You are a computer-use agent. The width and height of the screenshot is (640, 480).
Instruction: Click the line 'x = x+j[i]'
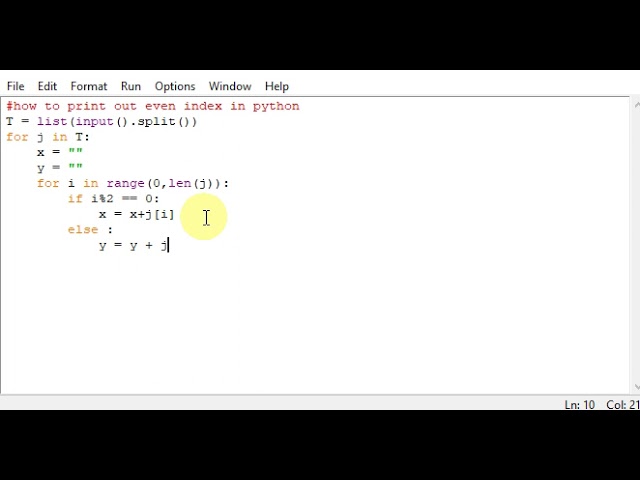[x=137, y=214]
